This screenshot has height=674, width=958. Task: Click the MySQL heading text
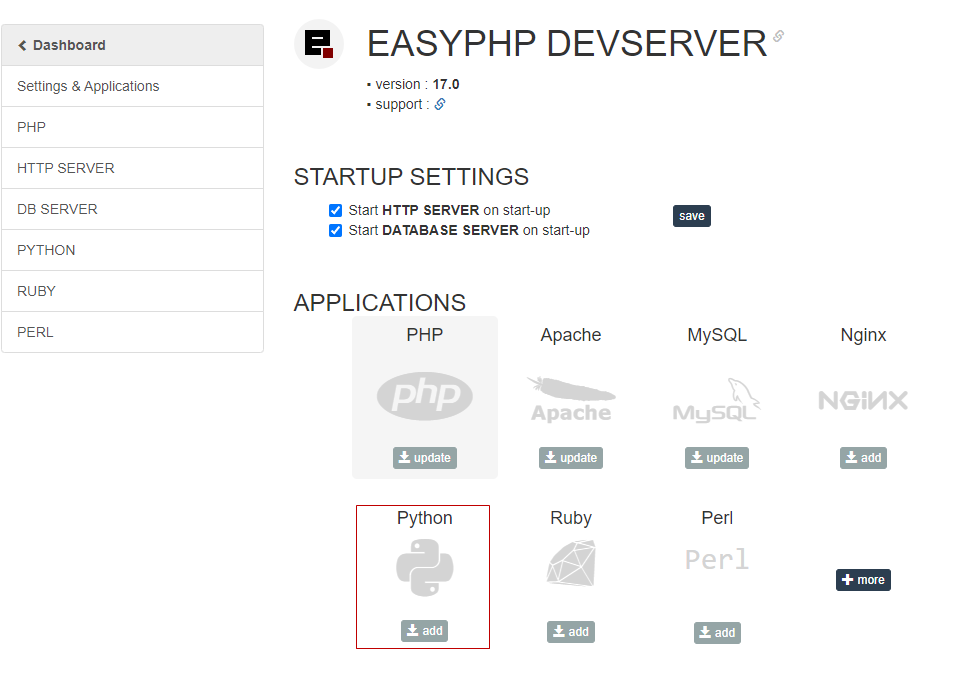tap(717, 335)
